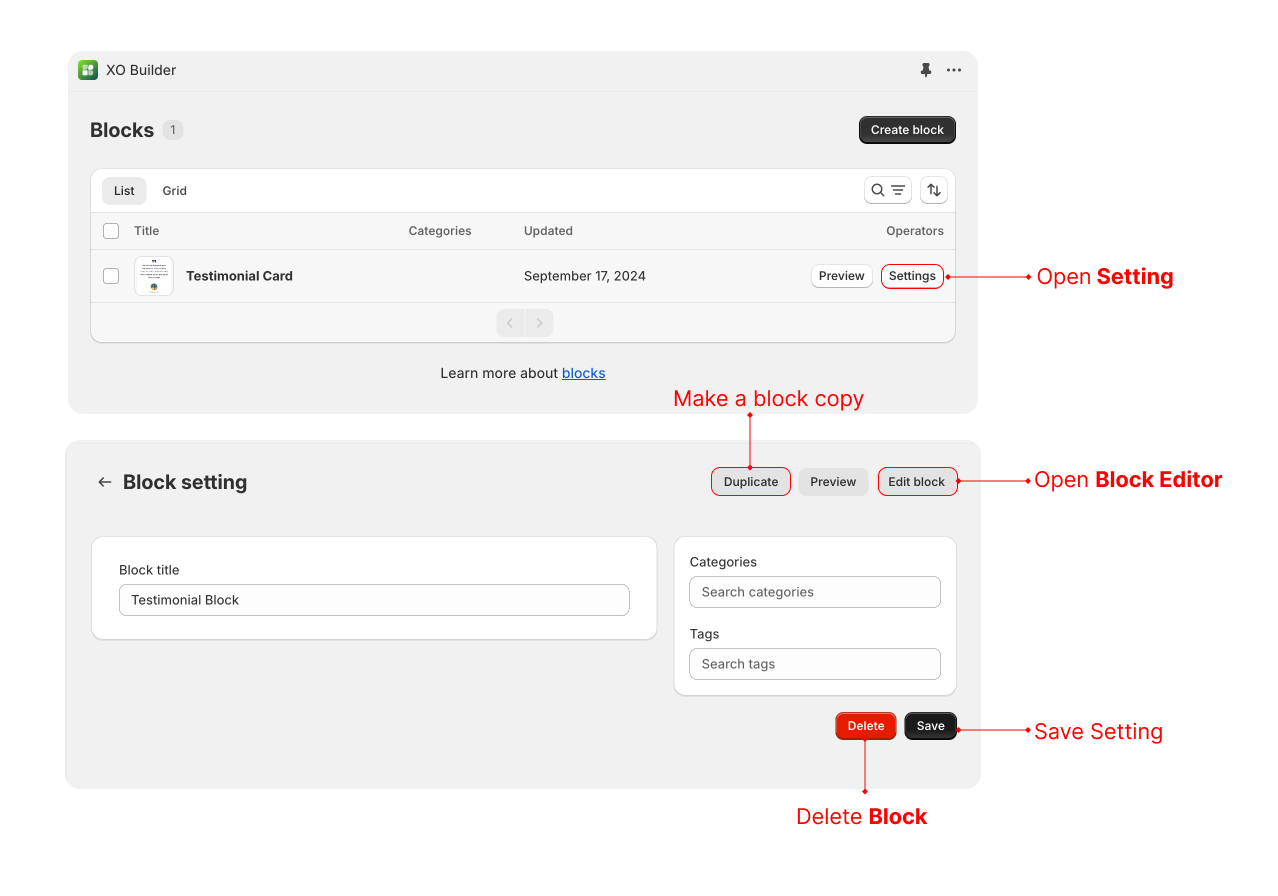Viewport: 1278px width, 896px height.
Task: Switch to the List view tab
Action: point(124,191)
